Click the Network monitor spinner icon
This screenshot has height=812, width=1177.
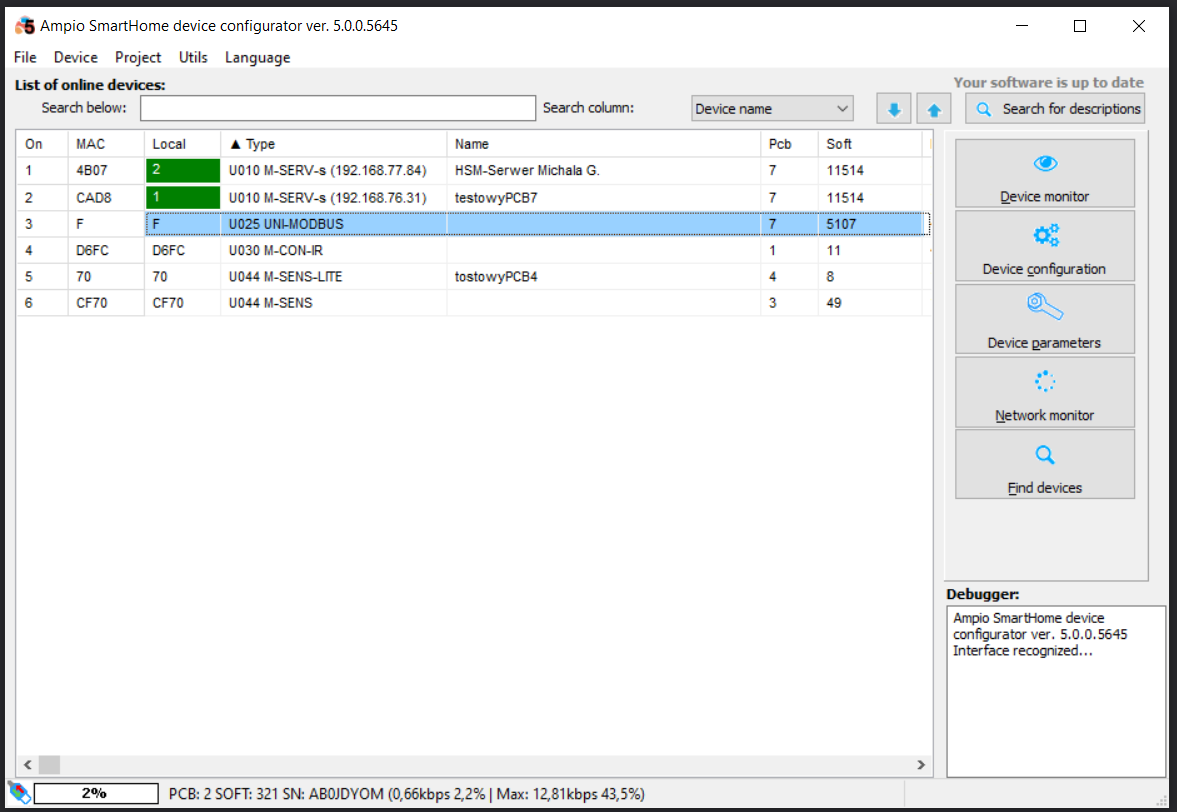(x=1044, y=381)
